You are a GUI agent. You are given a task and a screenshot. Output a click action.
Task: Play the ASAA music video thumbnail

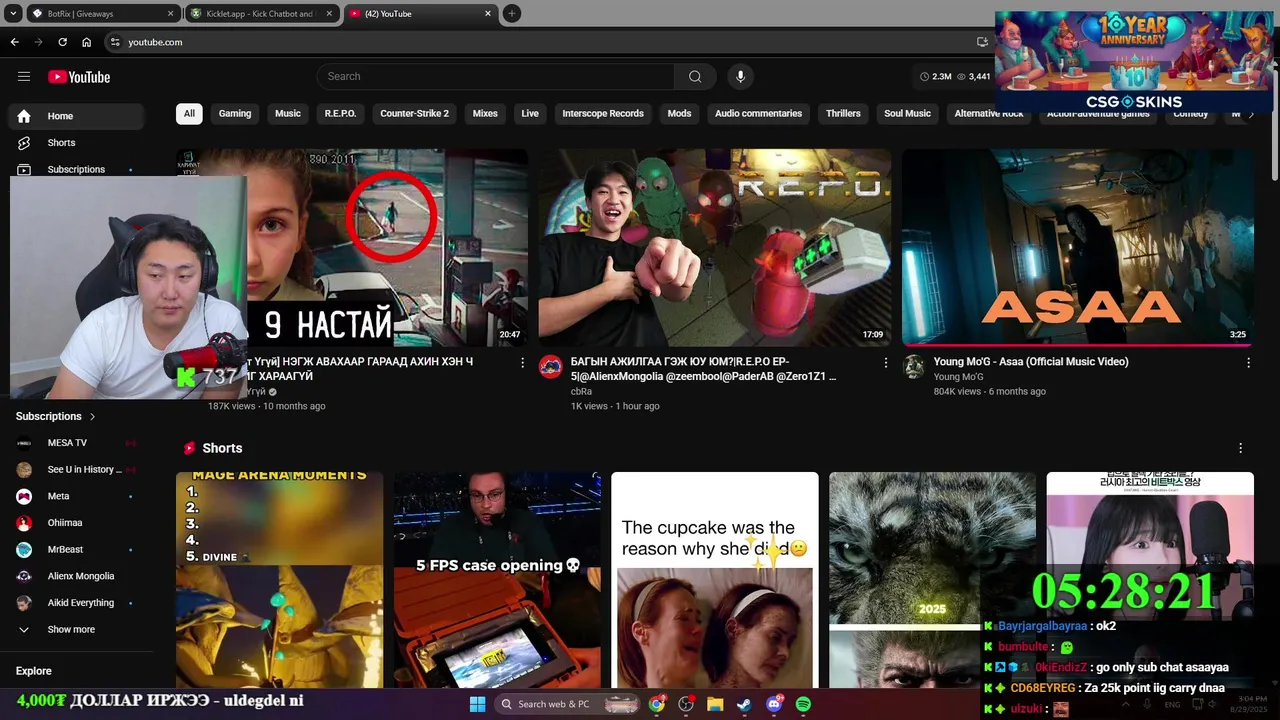(x=1078, y=248)
